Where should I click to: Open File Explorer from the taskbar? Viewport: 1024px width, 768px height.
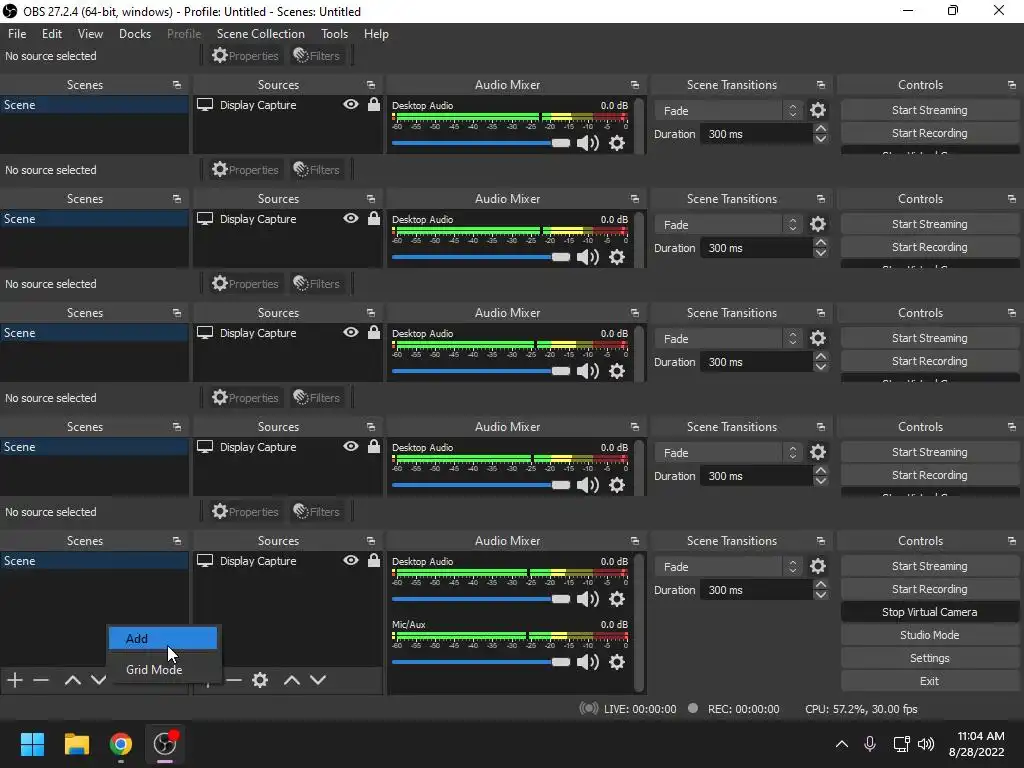(x=76, y=744)
